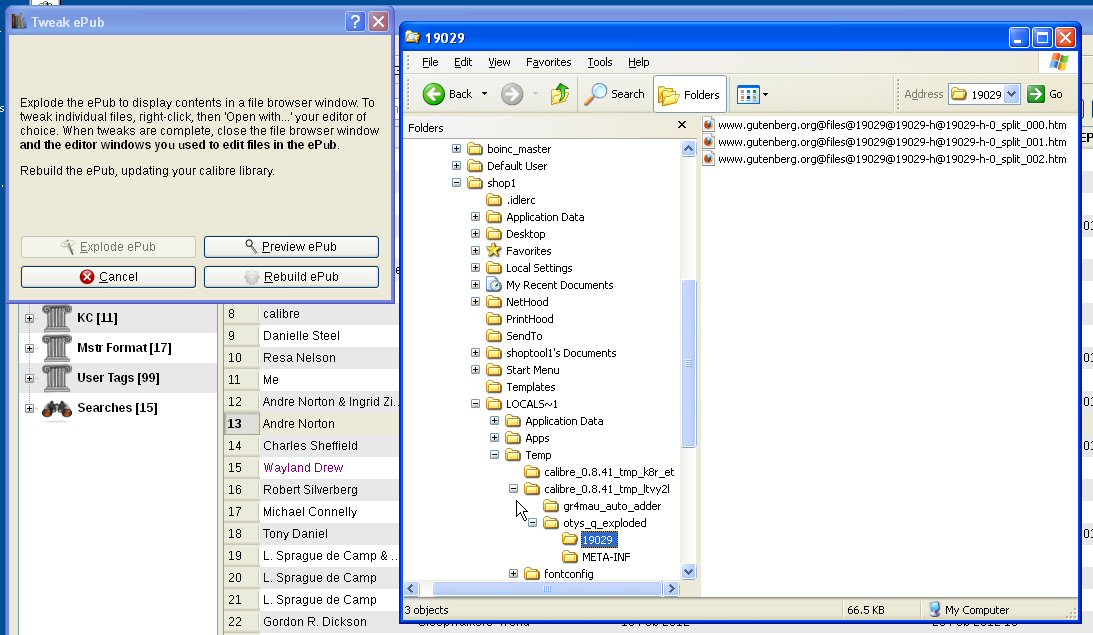Collapse the LOCALS~1 folder
The height and width of the screenshot is (635, 1093).
pos(475,404)
